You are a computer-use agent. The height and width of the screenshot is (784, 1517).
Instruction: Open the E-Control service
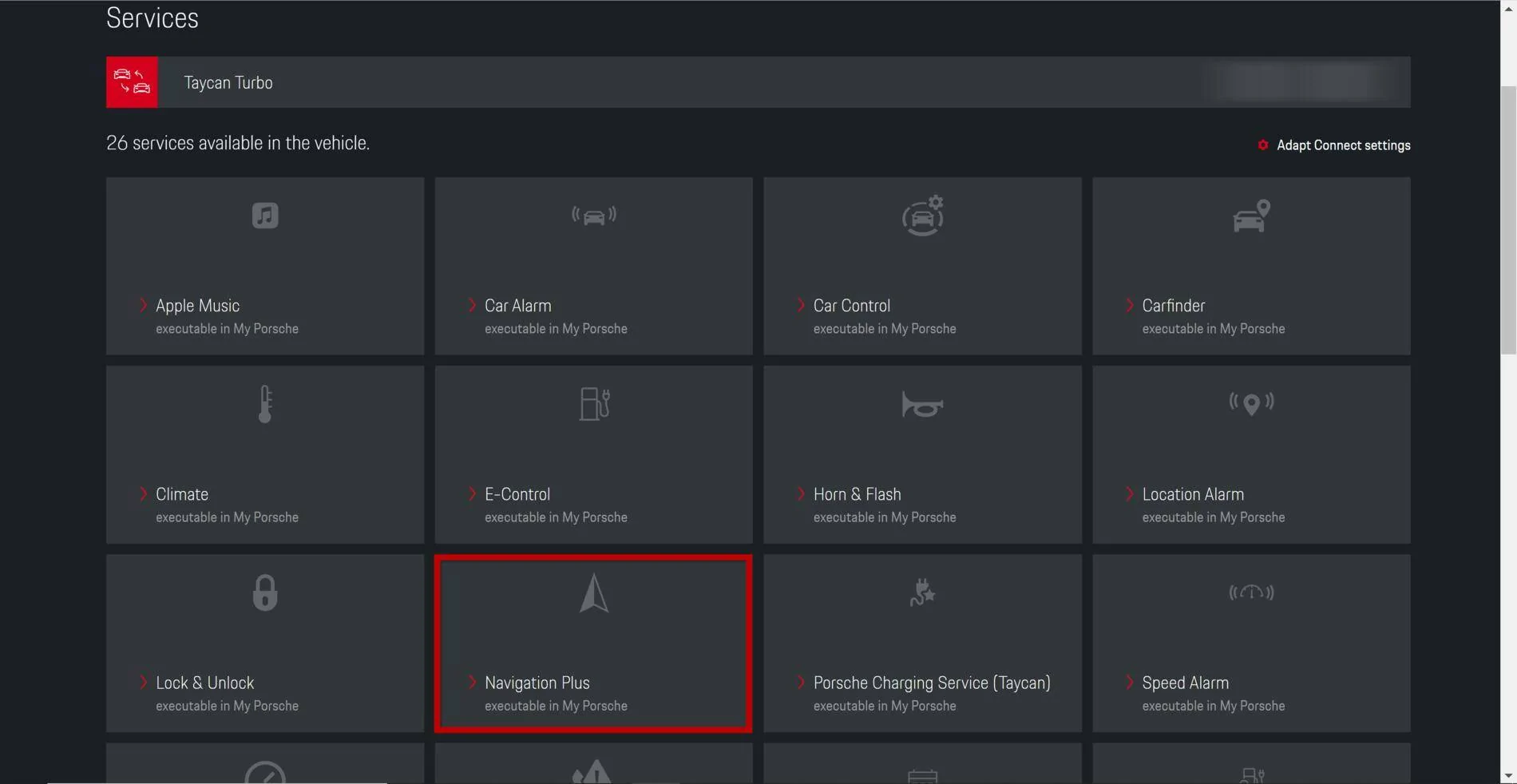click(594, 454)
